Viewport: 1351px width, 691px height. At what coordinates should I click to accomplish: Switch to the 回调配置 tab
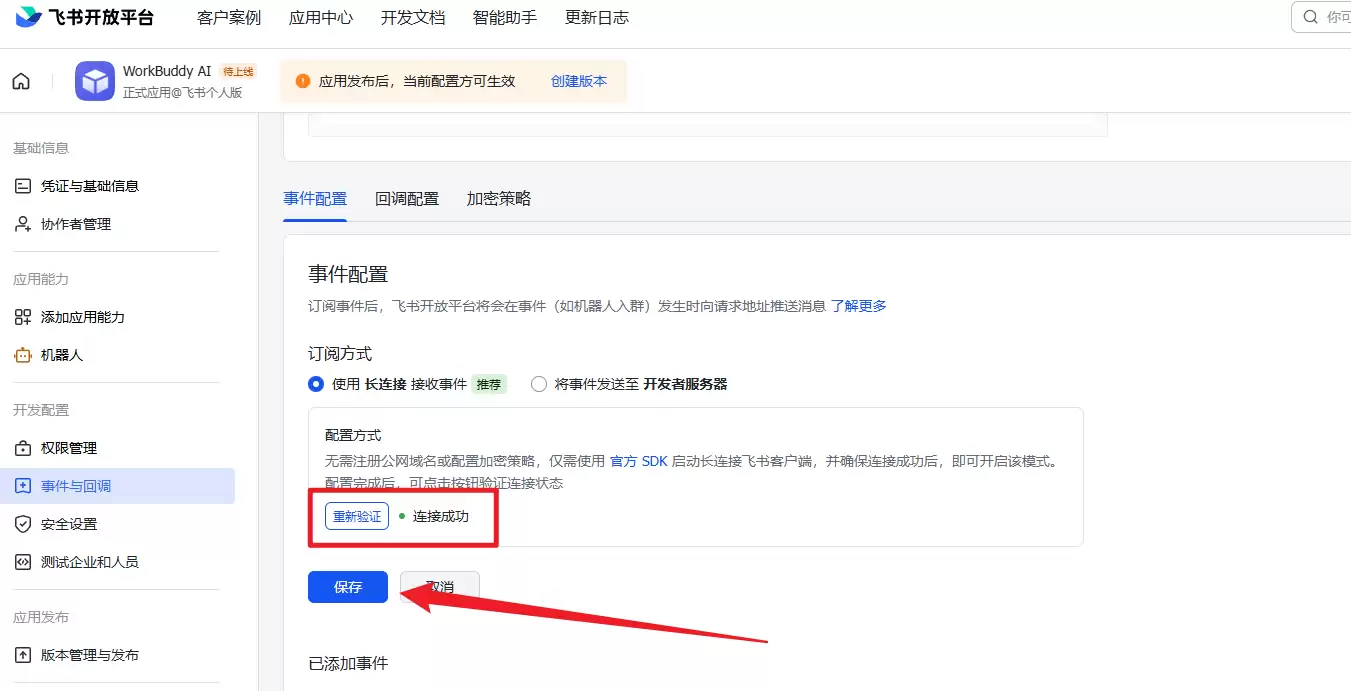(407, 198)
